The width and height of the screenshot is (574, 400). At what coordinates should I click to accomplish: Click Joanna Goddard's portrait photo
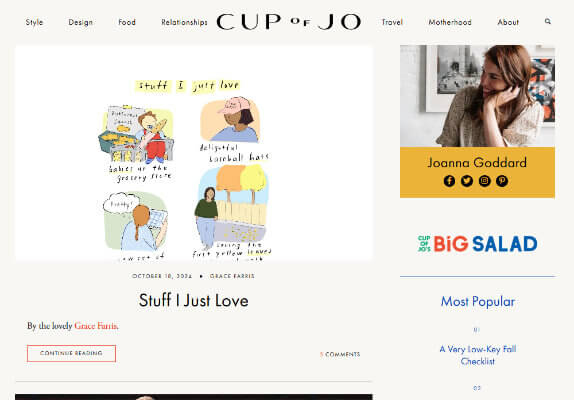[x=477, y=96]
